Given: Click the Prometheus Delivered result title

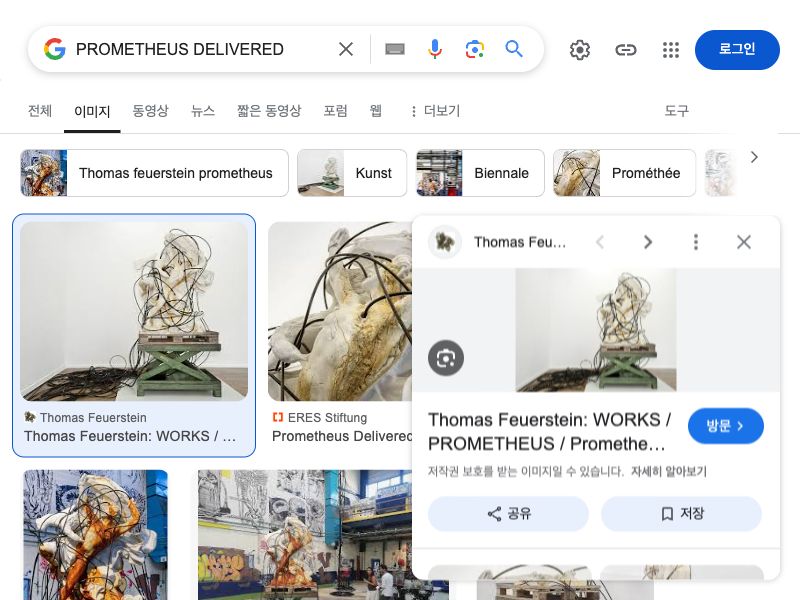Looking at the screenshot, I should [342, 436].
